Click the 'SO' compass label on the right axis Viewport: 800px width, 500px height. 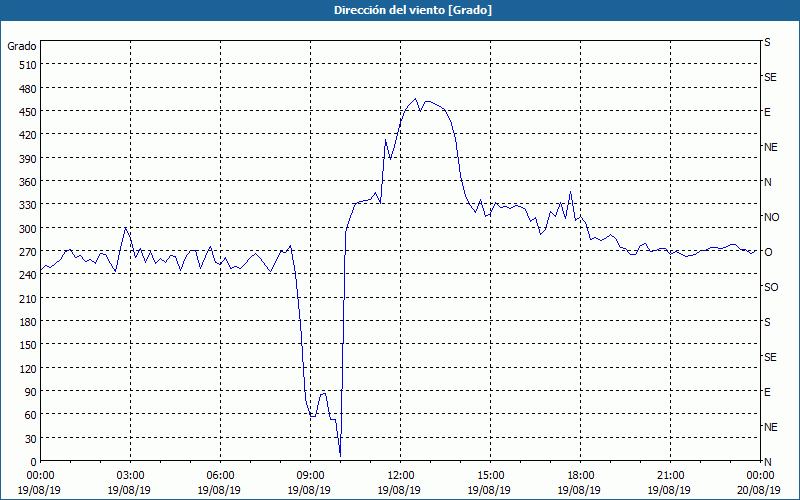tap(771, 287)
